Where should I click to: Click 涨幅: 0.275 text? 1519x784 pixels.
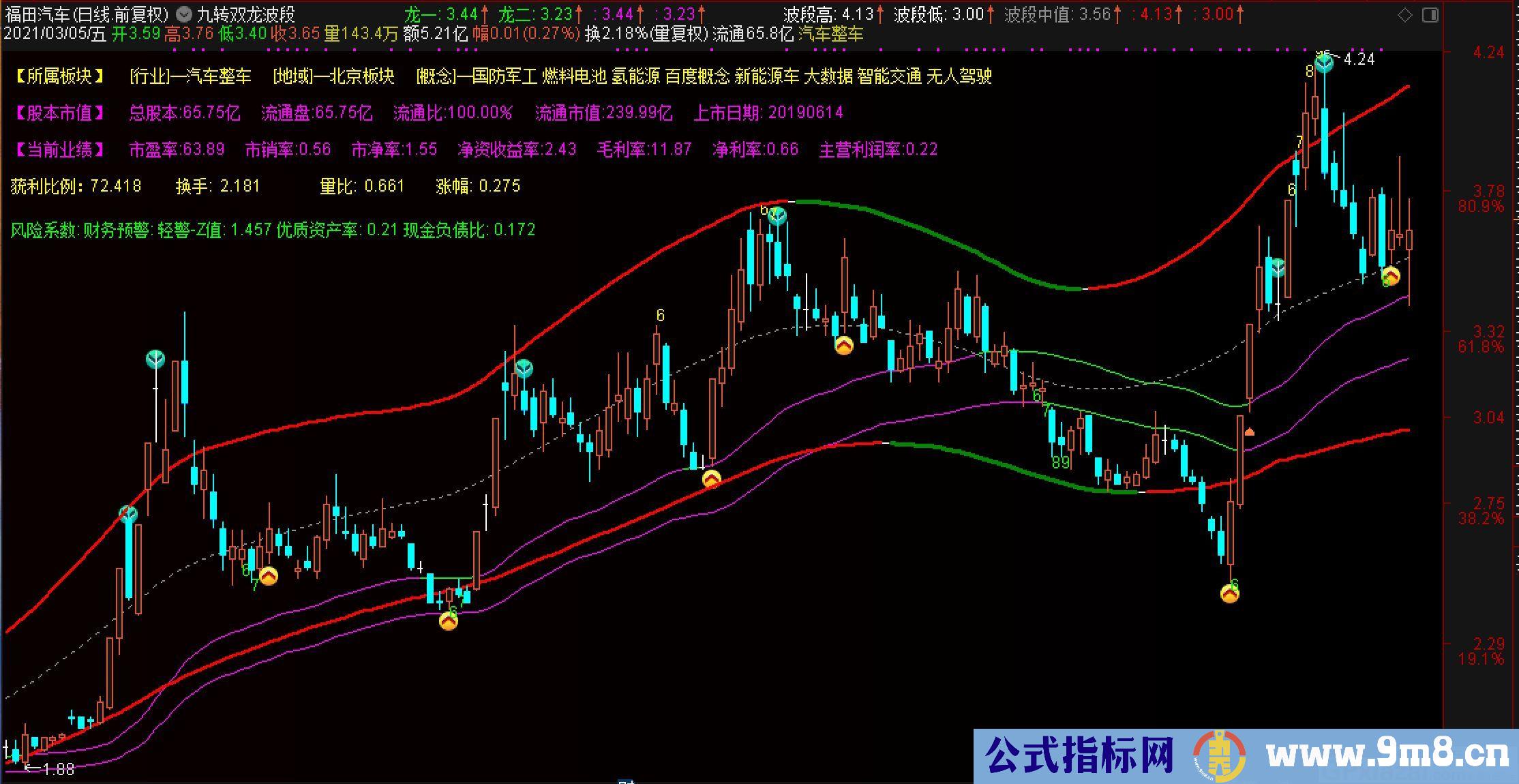coord(478,185)
